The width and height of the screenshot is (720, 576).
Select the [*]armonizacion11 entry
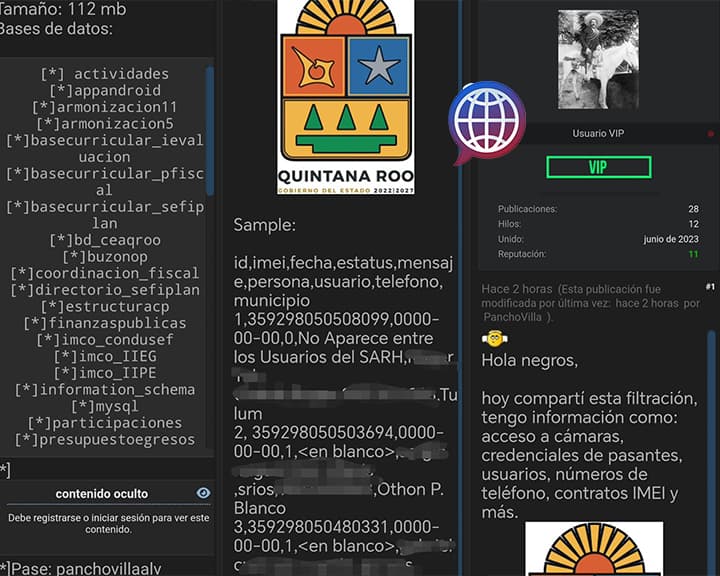[105, 107]
